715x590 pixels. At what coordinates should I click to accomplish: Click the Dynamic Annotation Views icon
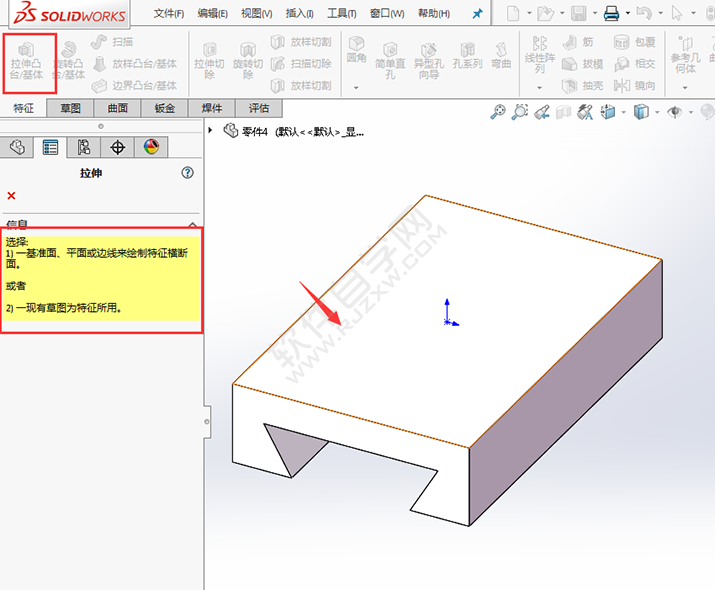pos(585,112)
